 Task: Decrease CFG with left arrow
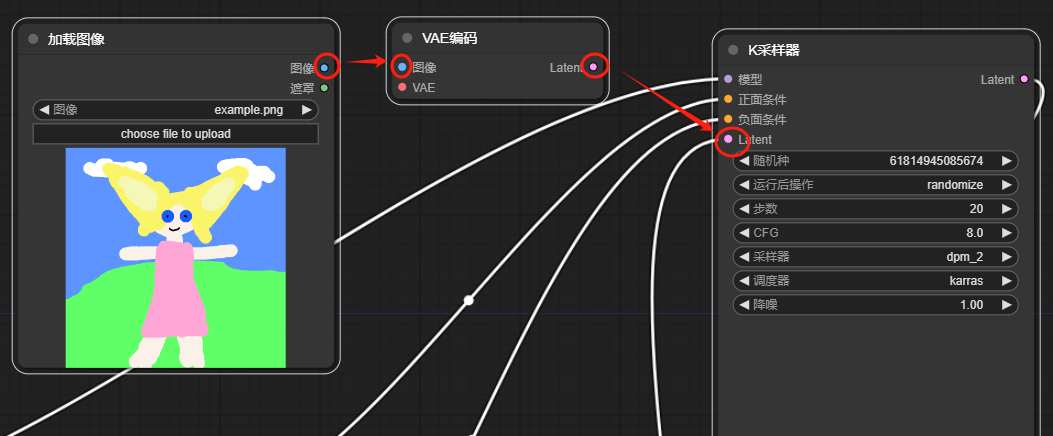point(744,233)
